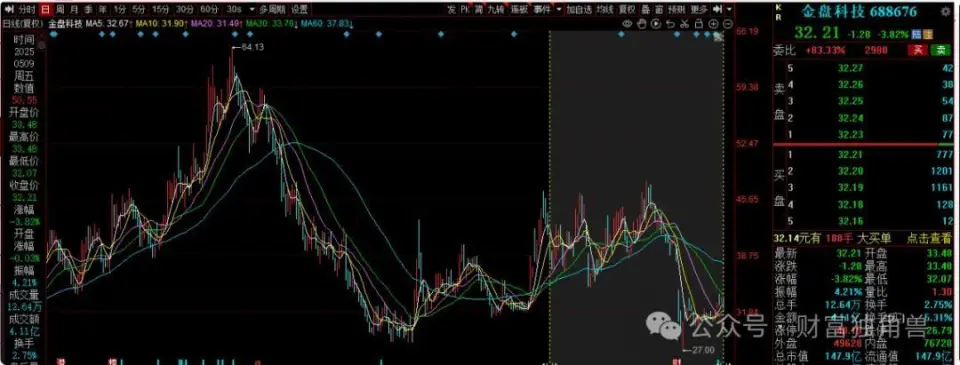Click the 设置 settings button
Image resolution: width=960 pixels, height=365 pixels.
(x=299, y=9)
